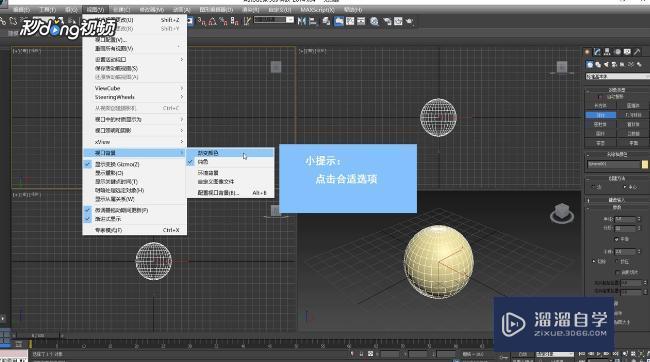Open the Layer Manager icon

pyautogui.click(x=326, y=21)
